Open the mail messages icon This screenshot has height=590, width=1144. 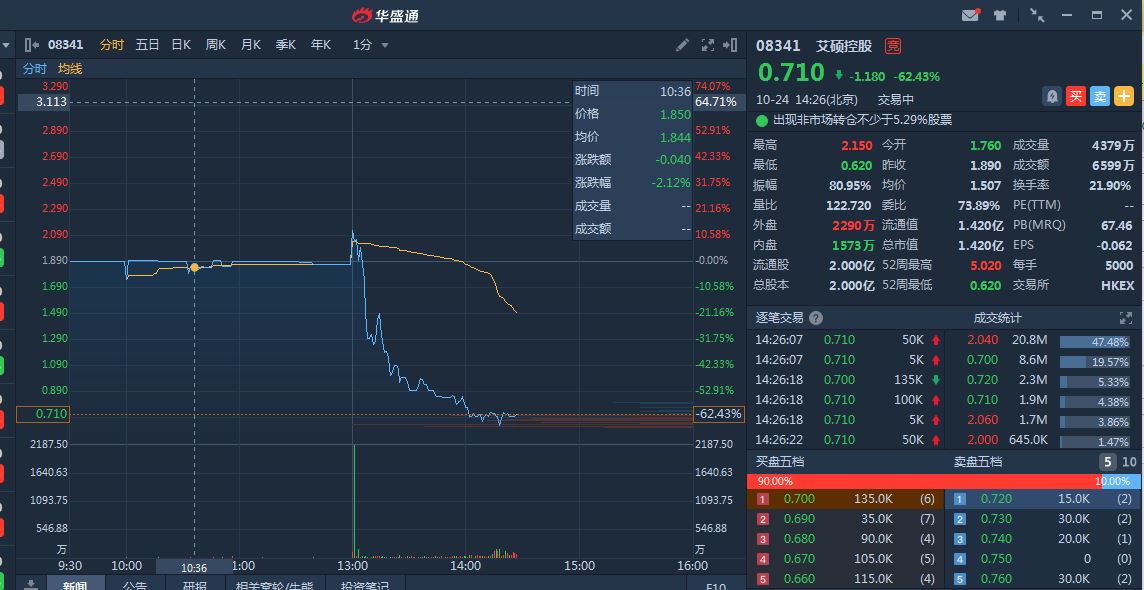(970, 15)
